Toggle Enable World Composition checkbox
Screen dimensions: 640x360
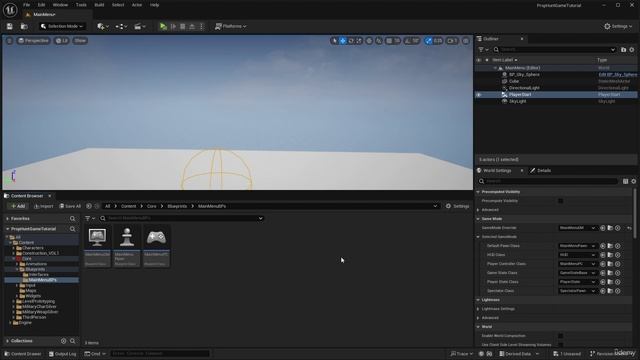tap(560, 336)
